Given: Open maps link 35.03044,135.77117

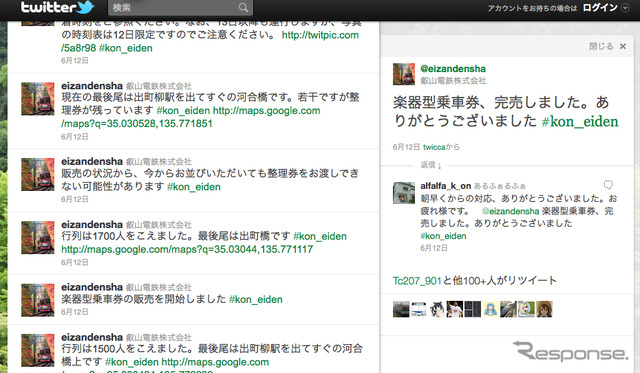Looking at the screenshot, I should click(187, 249).
